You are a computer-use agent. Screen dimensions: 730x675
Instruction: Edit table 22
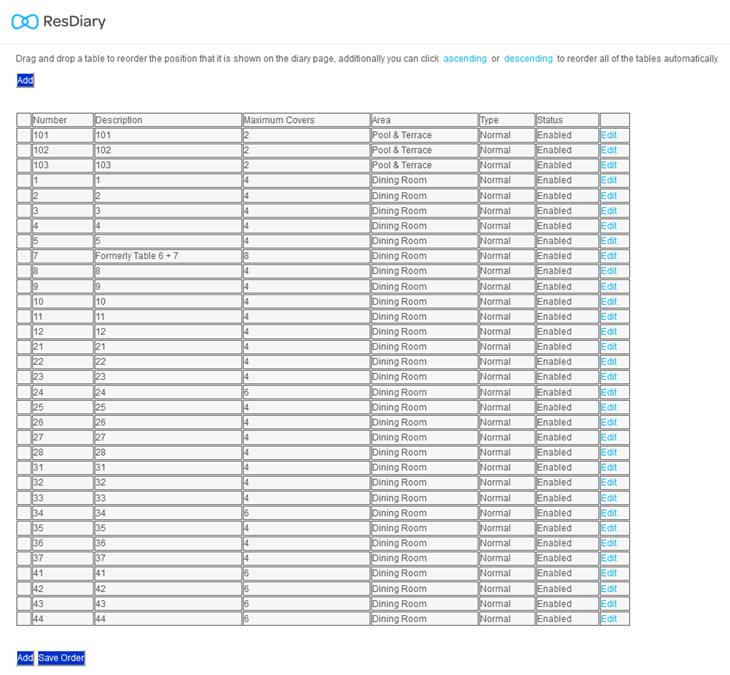tap(608, 362)
